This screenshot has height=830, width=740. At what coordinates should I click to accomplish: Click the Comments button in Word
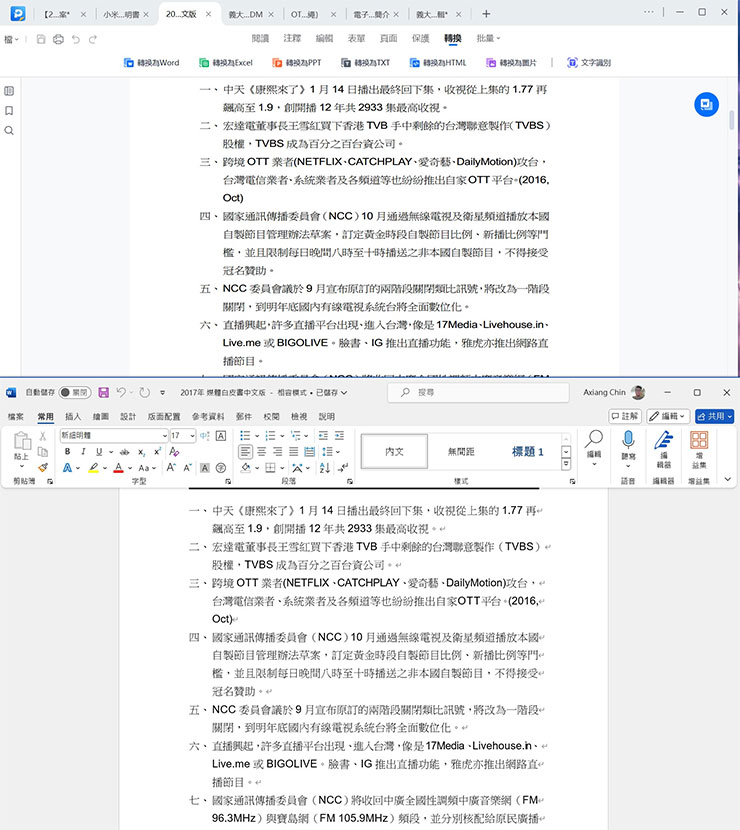(625, 417)
